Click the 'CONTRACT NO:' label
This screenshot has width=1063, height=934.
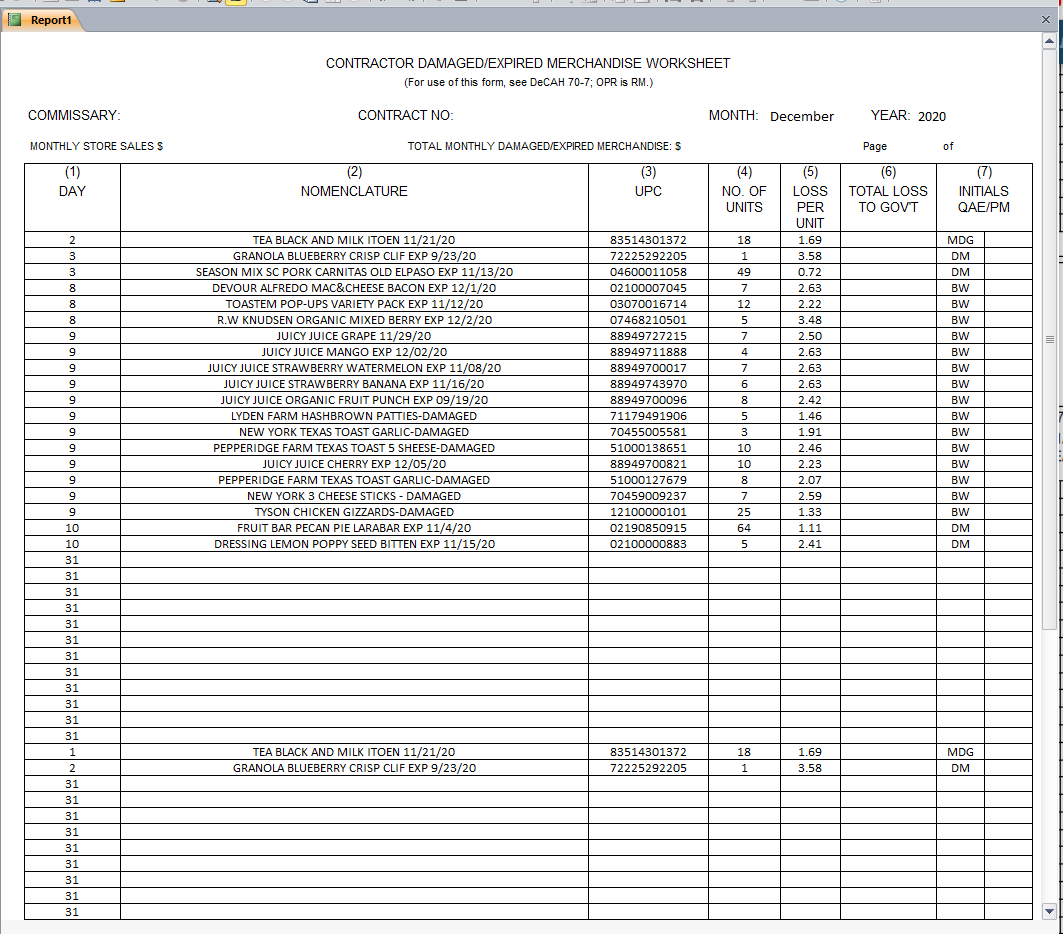click(405, 115)
